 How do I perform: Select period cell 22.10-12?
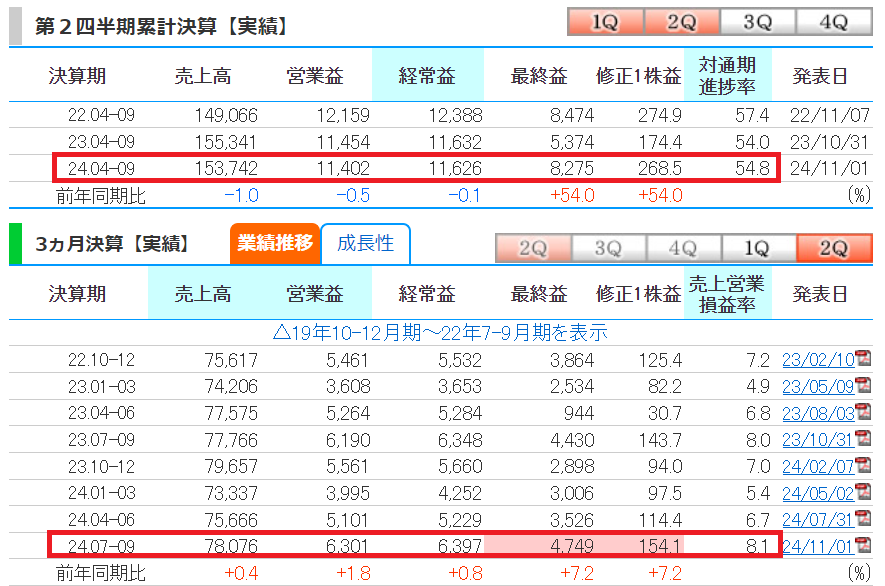point(102,360)
